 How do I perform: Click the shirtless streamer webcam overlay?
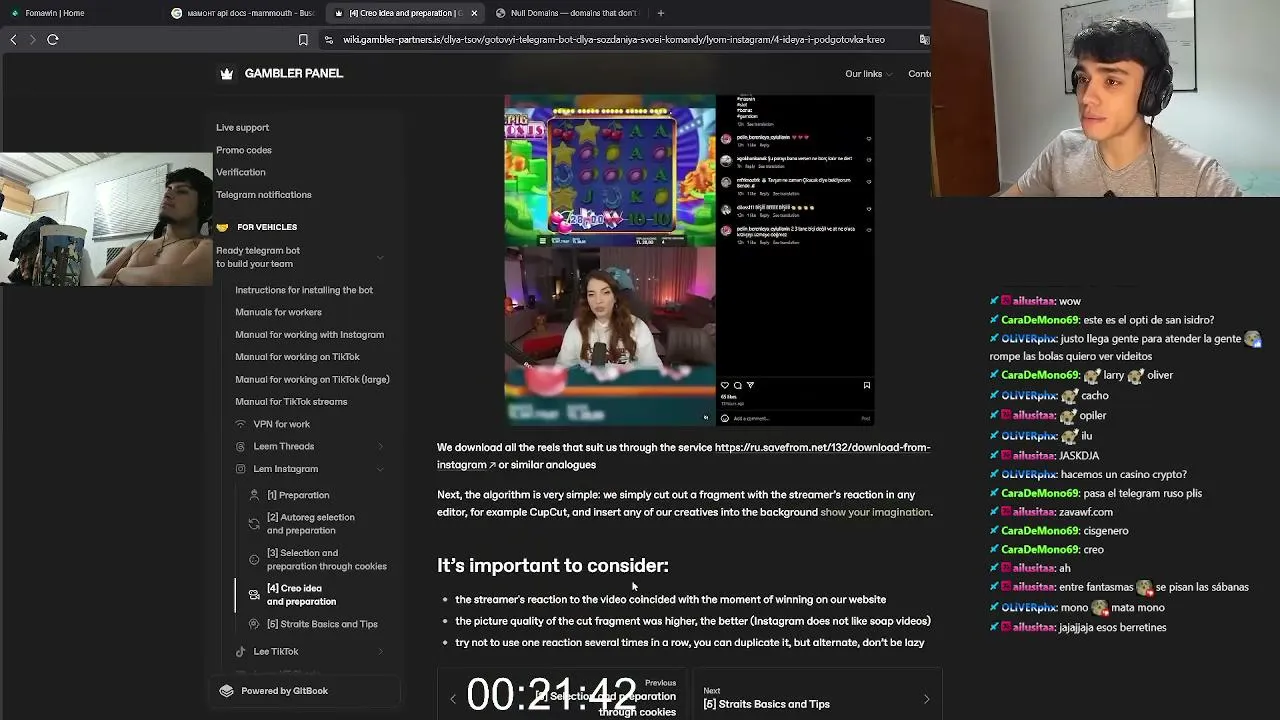coord(106,219)
